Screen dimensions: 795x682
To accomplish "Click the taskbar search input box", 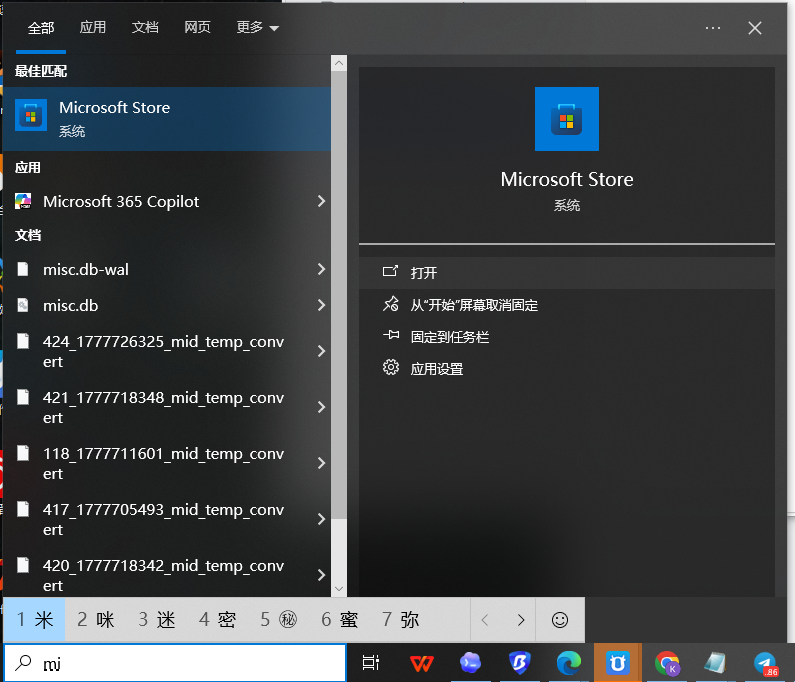I will click(x=175, y=663).
